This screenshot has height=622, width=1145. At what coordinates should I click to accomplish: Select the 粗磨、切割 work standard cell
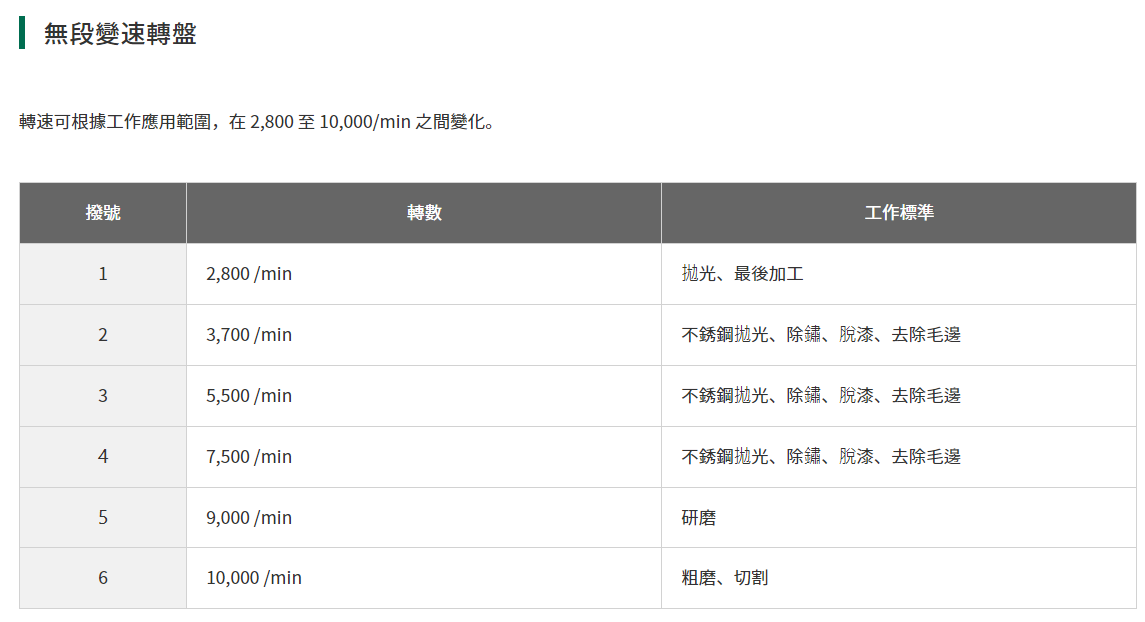pyautogui.click(x=725, y=578)
